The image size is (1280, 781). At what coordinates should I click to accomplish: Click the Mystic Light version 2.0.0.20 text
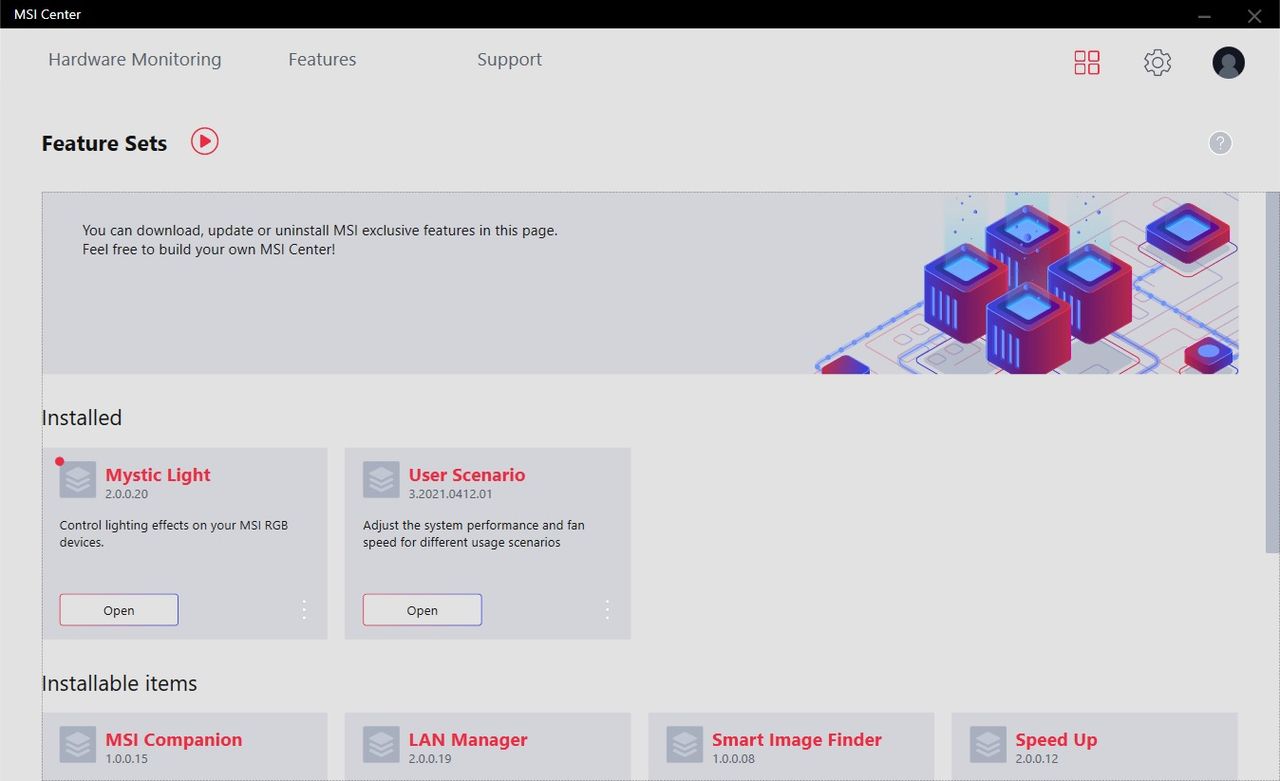click(127, 494)
